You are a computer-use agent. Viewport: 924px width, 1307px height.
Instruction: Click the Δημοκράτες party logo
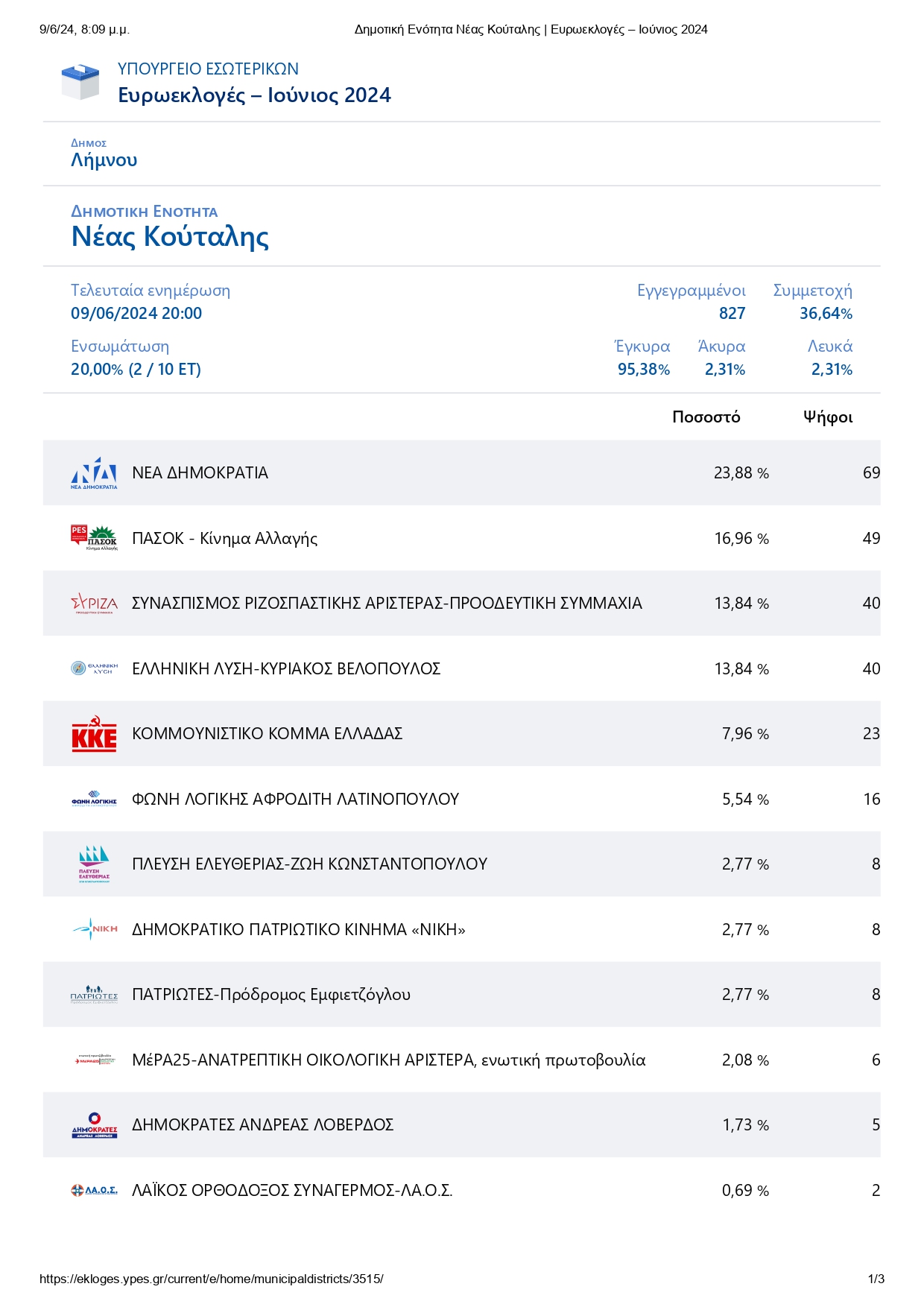tap(94, 1125)
